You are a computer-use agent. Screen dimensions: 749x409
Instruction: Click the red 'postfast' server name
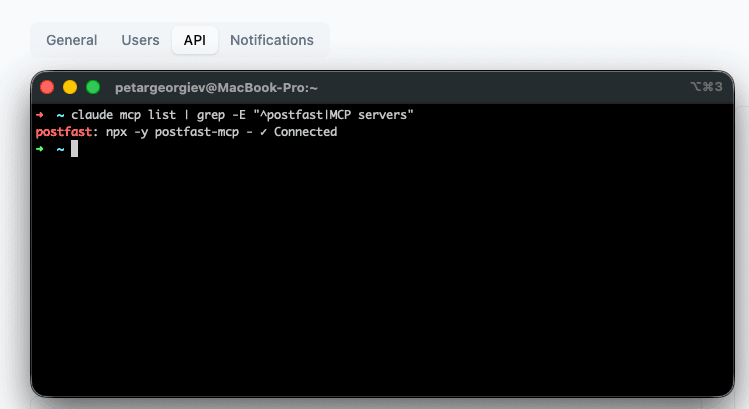64,132
